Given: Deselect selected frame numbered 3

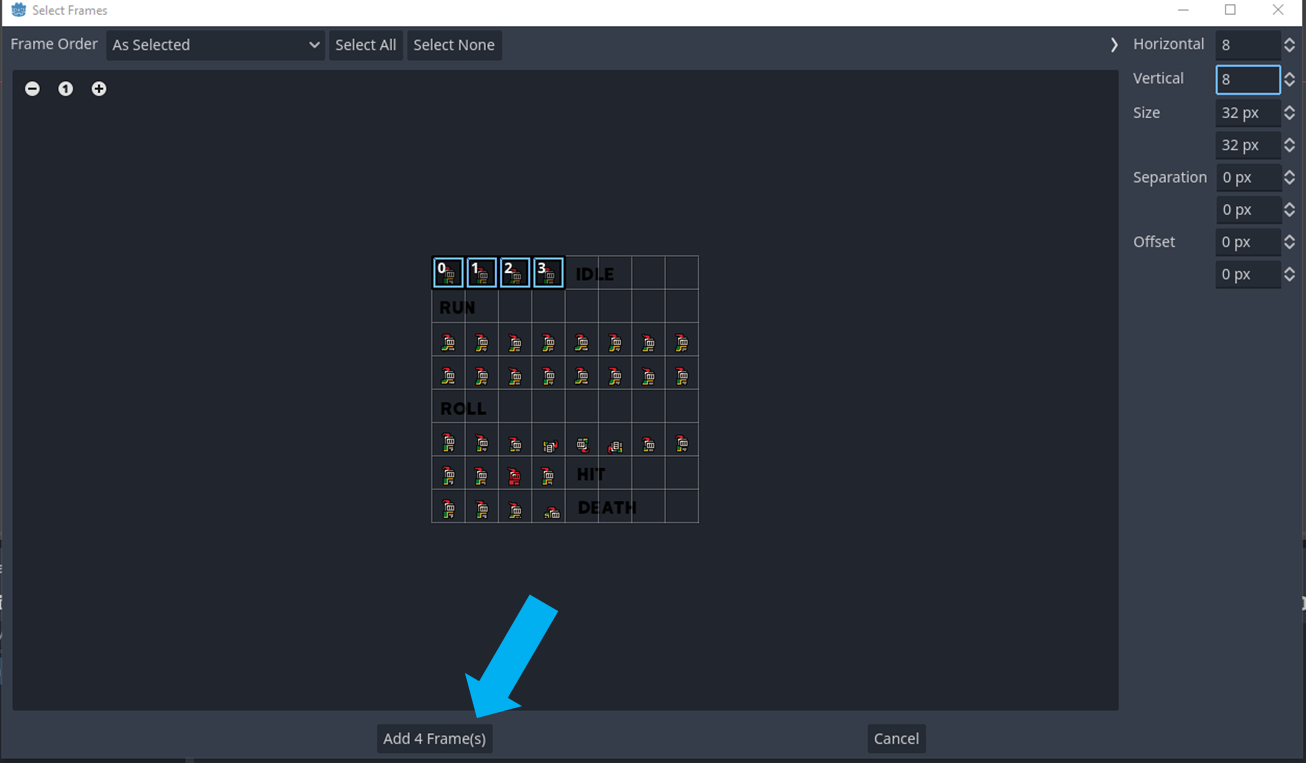Looking at the screenshot, I should tap(548, 273).
